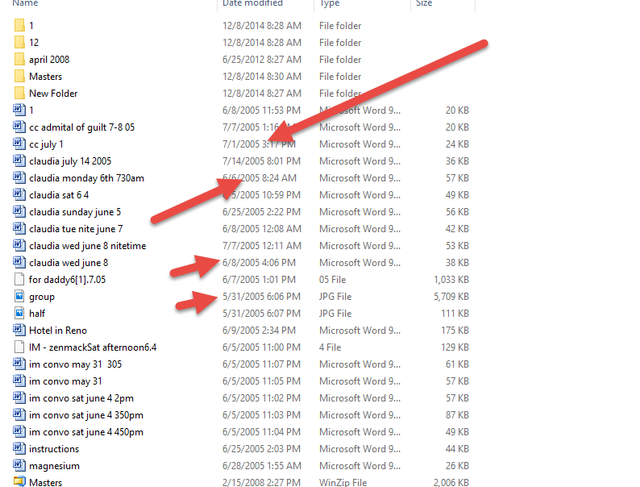
Task: Click Word icon of 'claudia tue nite june 7'
Action: 19,229
